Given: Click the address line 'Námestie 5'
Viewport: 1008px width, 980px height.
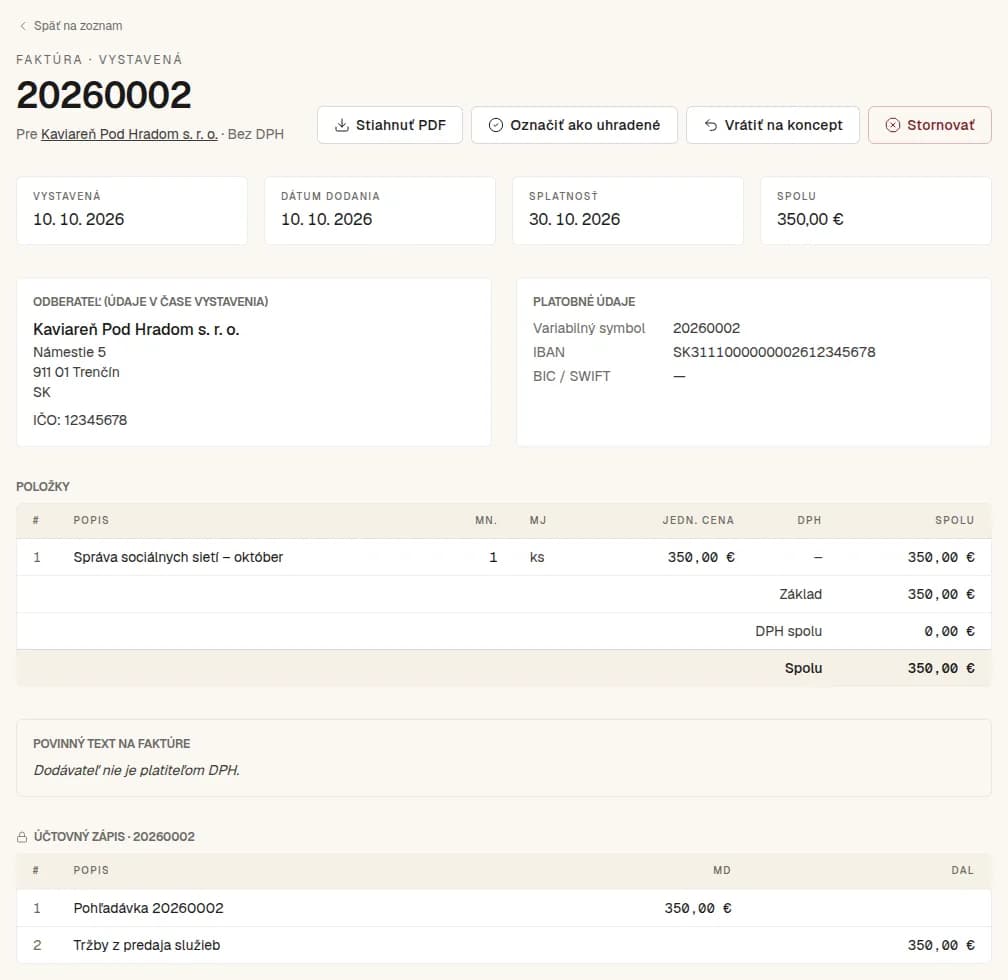Looking at the screenshot, I should point(69,352).
